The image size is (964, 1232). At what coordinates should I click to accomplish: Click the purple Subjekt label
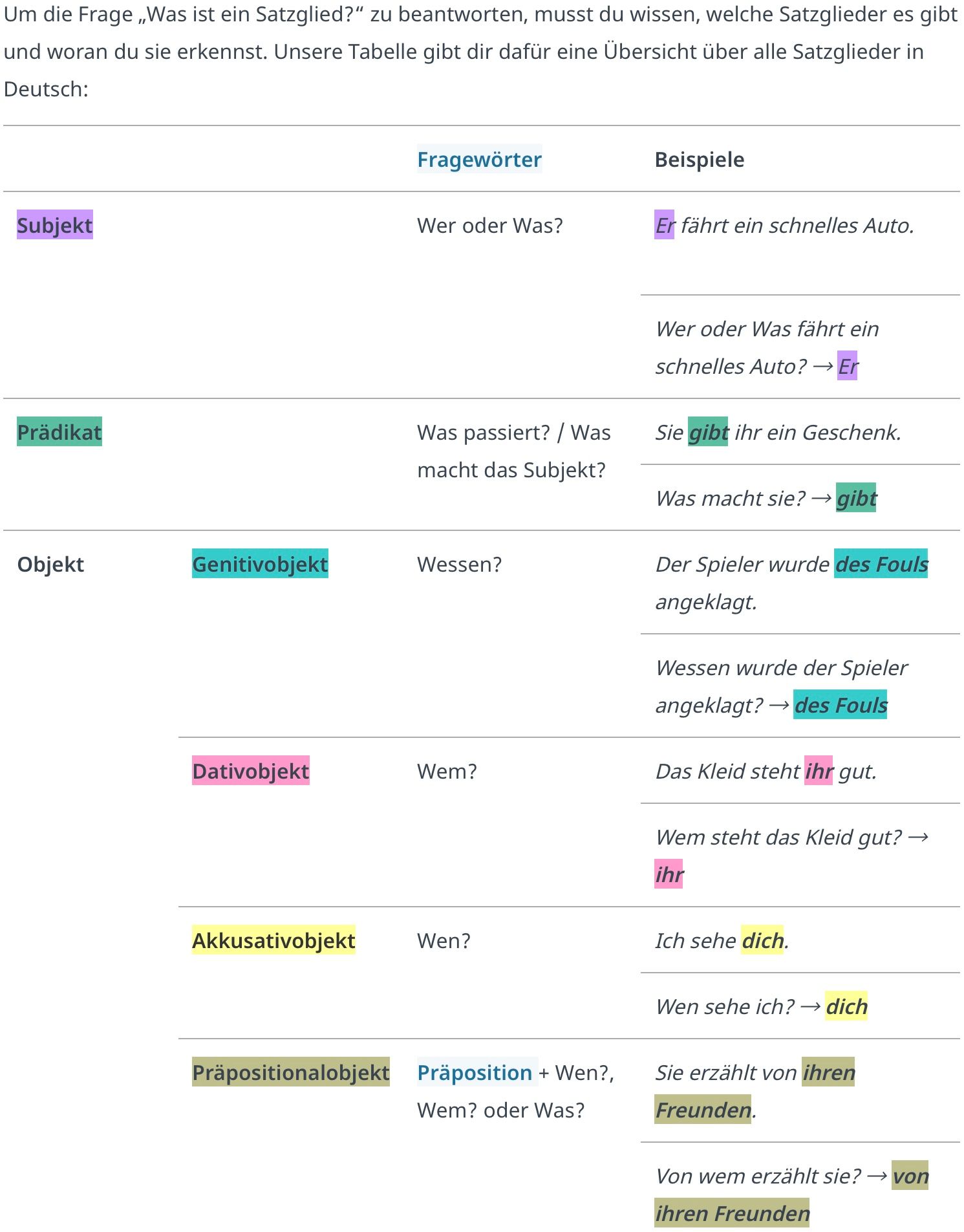coord(55,225)
